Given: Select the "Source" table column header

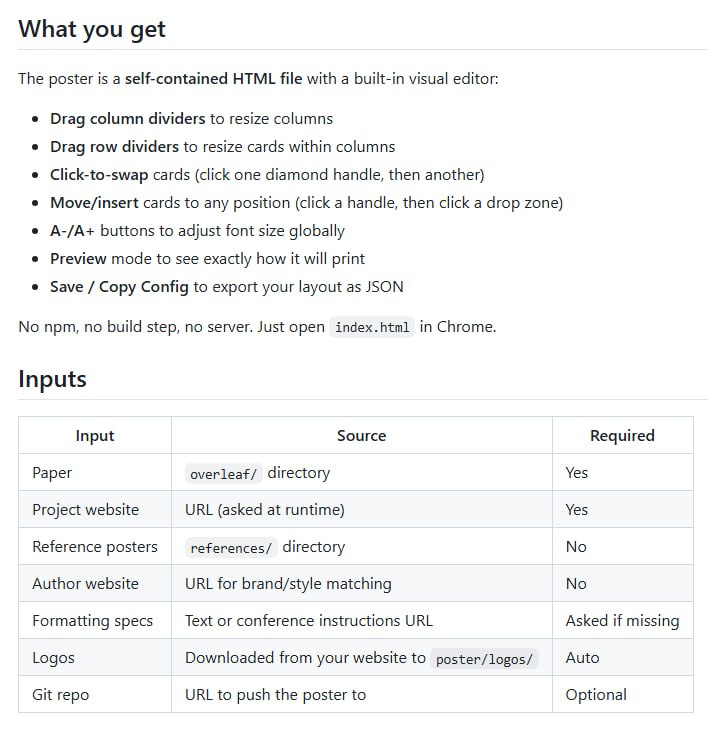Looking at the screenshot, I should pyautogui.click(x=361, y=436).
